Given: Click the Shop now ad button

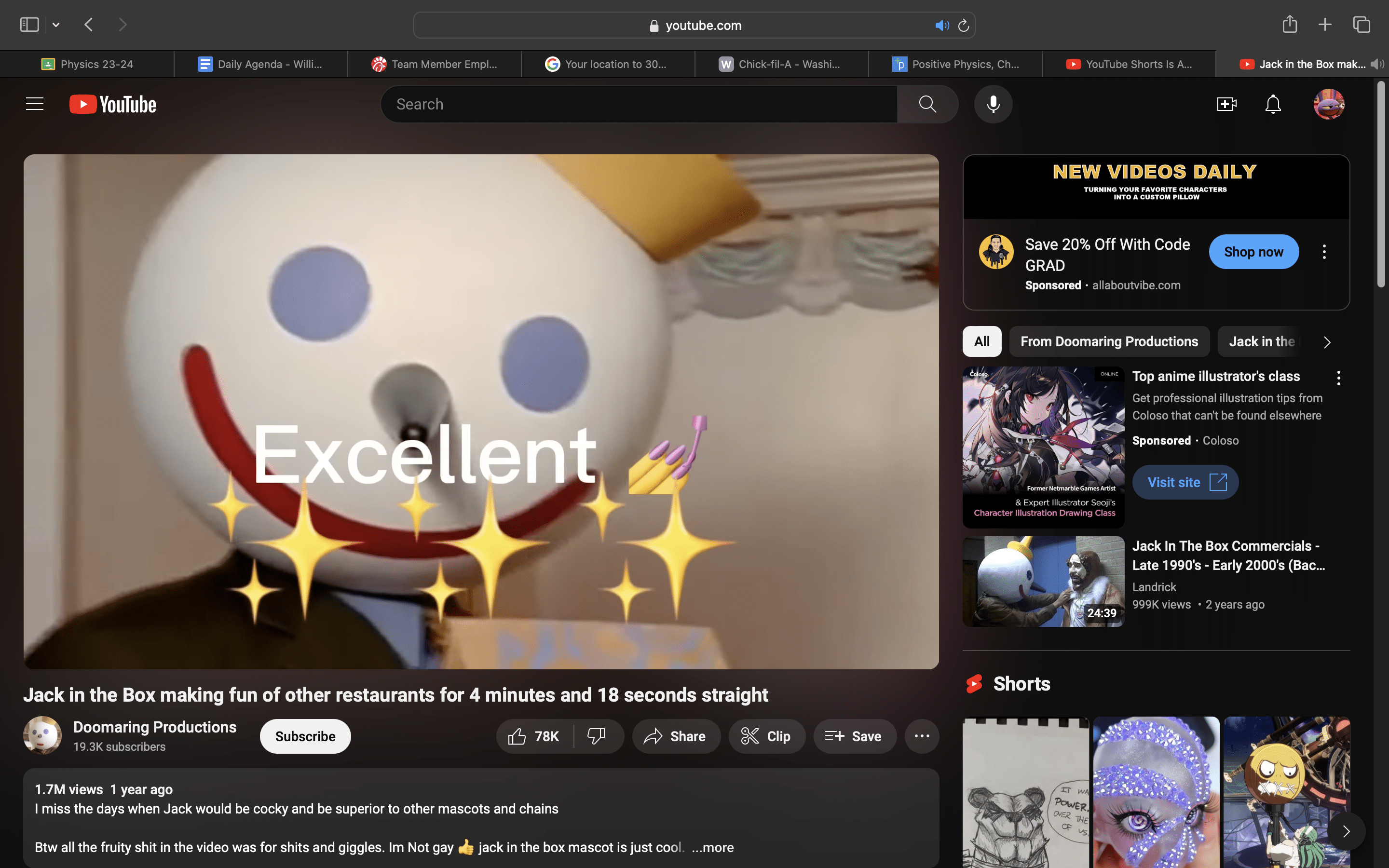Looking at the screenshot, I should [x=1253, y=251].
